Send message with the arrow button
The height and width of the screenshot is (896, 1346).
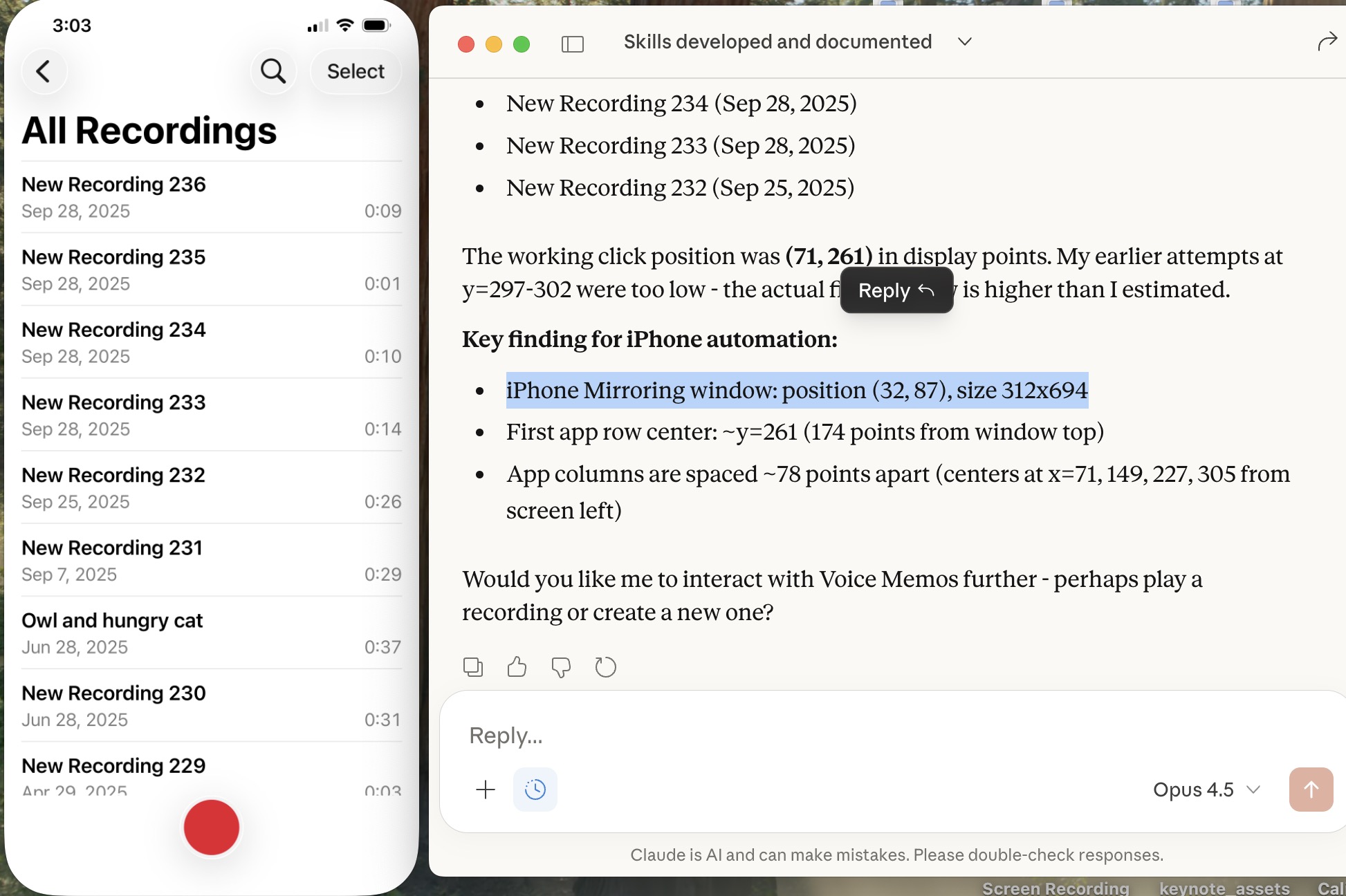coord(1311,790)
